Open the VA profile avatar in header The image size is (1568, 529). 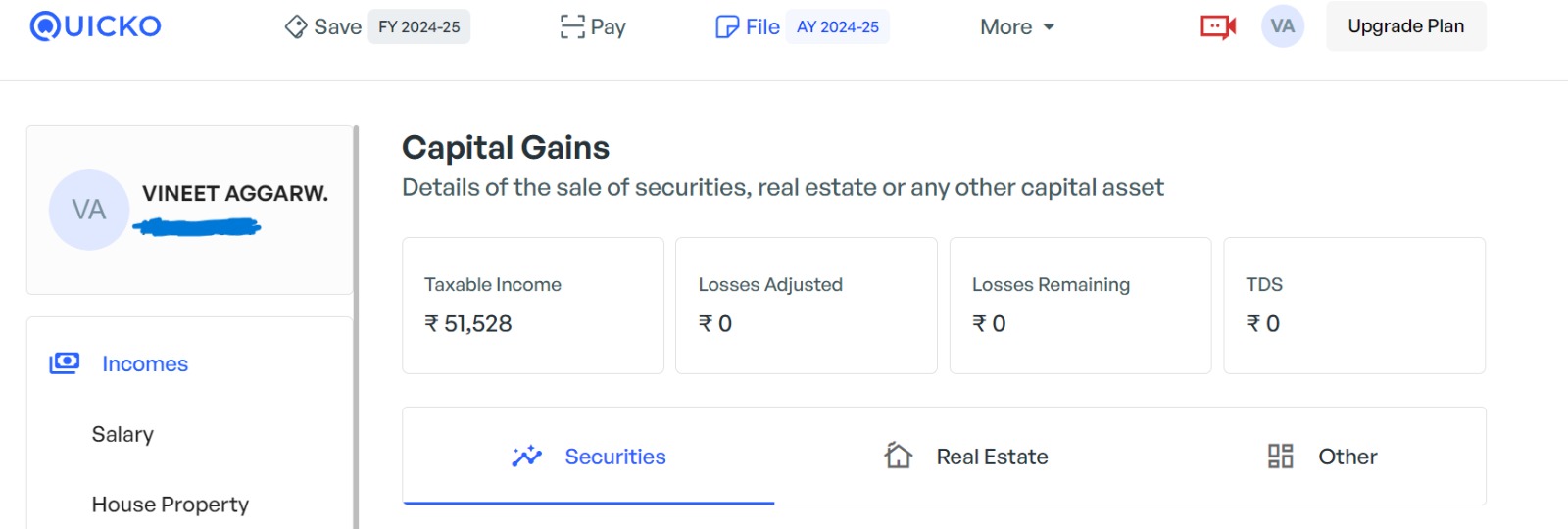click(1283, 26)
